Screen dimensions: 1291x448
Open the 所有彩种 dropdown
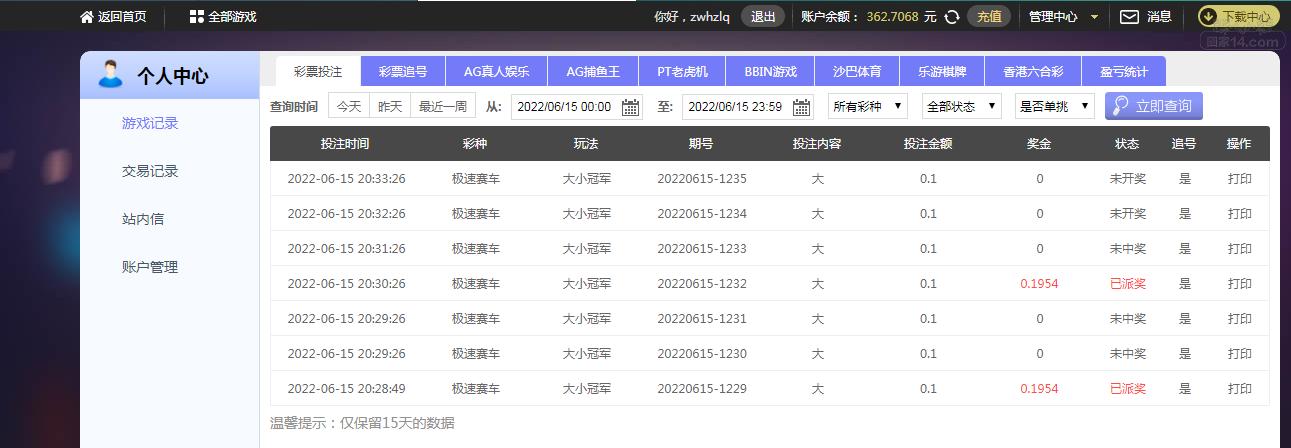[x=867, y=106]
